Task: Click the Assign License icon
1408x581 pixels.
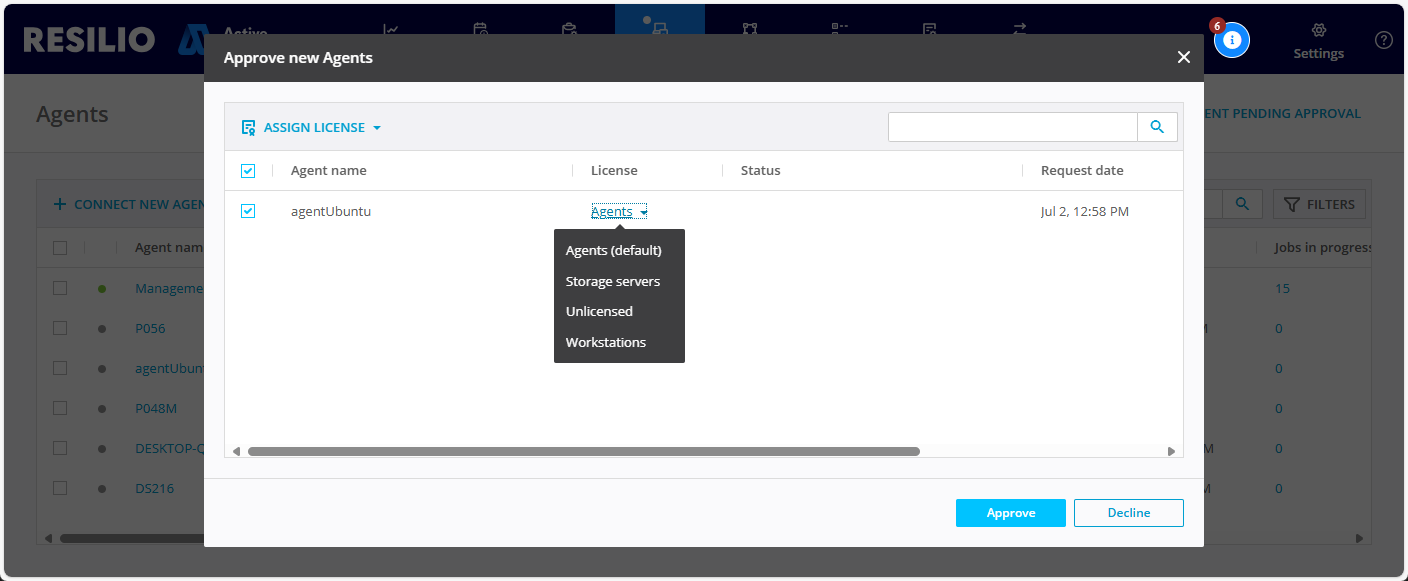Action: [x=248, y=128]
